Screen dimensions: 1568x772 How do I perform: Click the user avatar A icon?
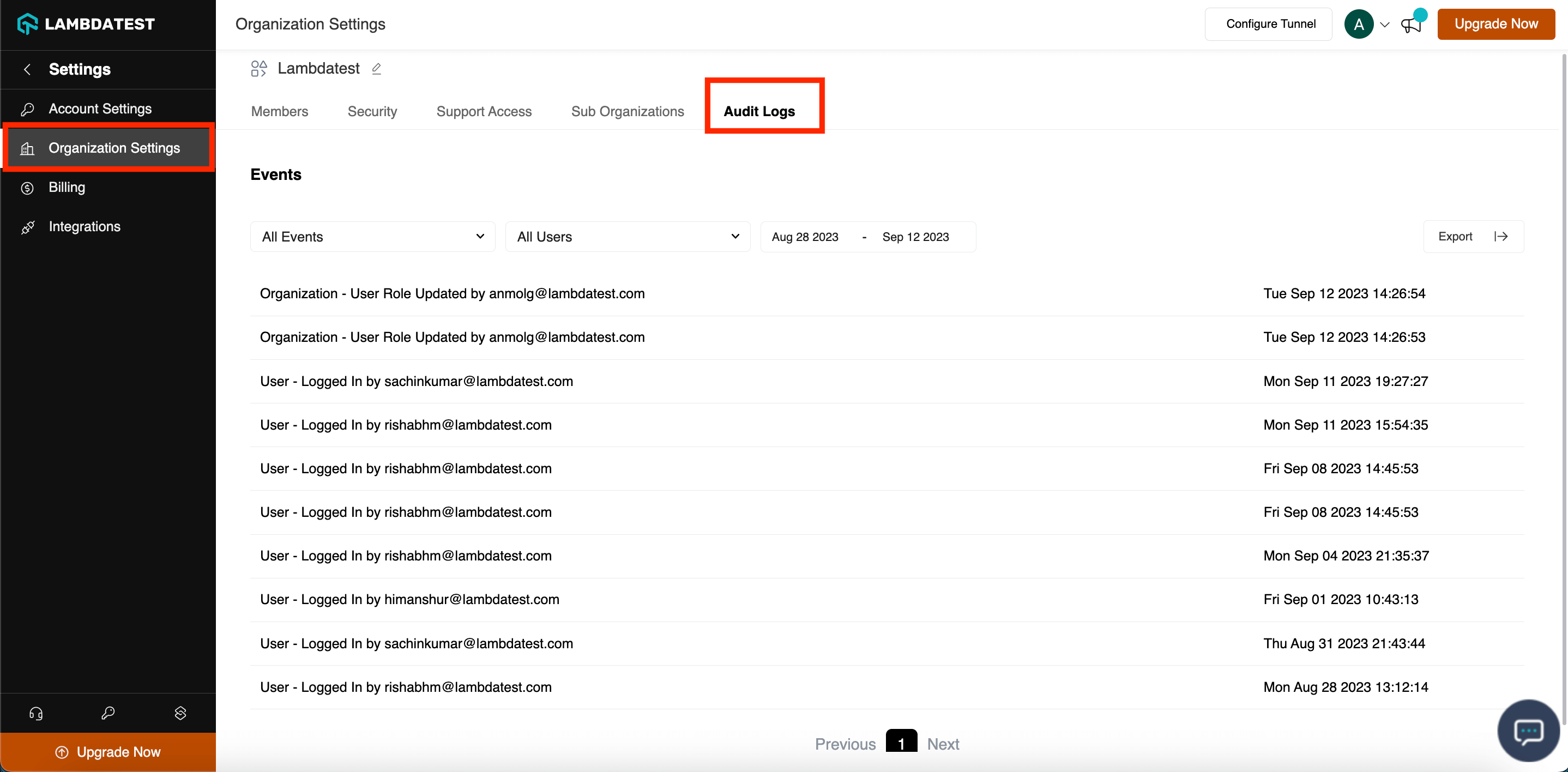pyautogui.click(x=1359, y=25)
